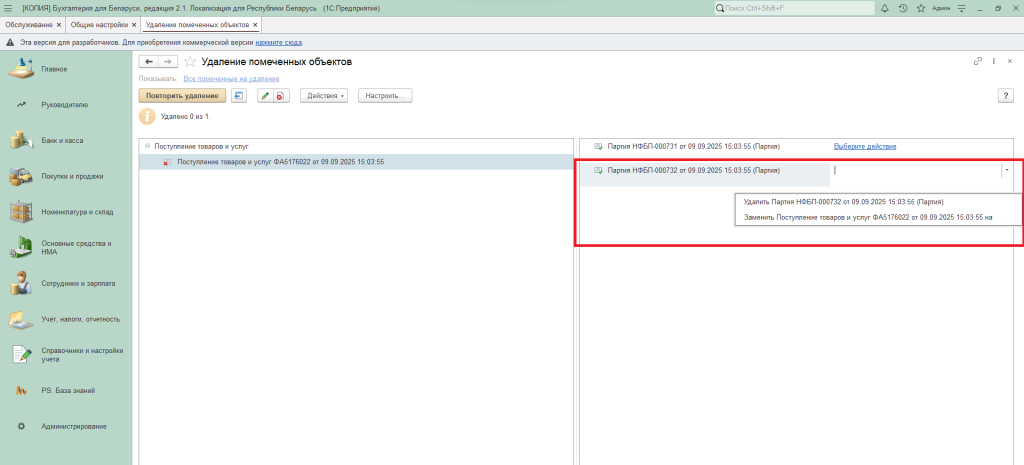Open the history clock icon
Viewport: 1024px width, 465px height.
(903, 8)
